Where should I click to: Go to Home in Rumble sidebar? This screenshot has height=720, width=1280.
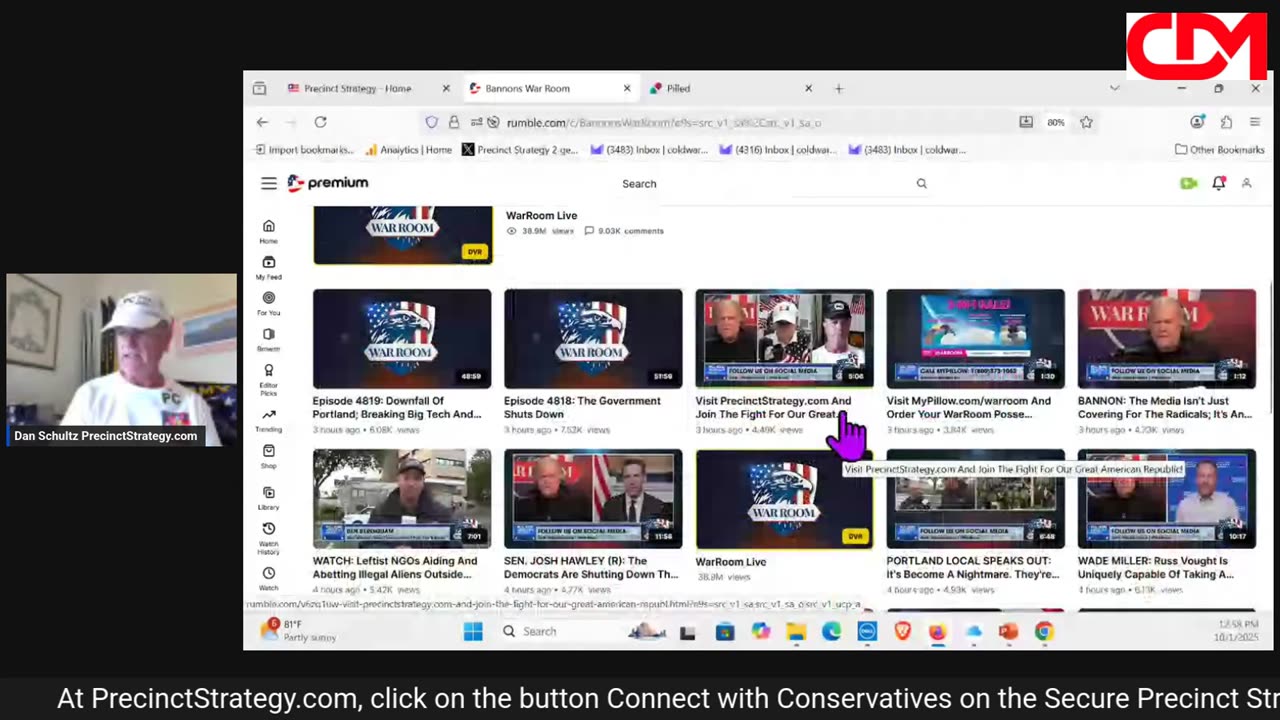269,232
